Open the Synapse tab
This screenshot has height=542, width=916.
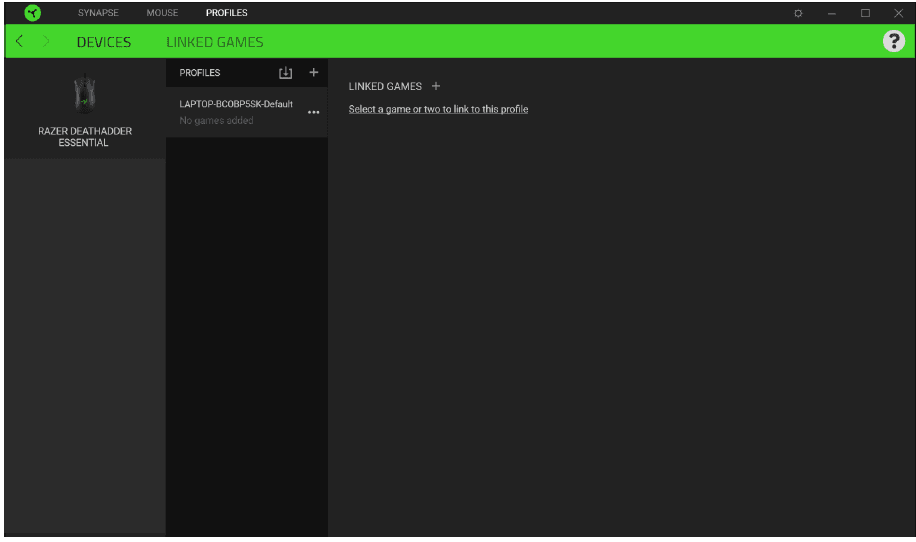pos(98,13)
